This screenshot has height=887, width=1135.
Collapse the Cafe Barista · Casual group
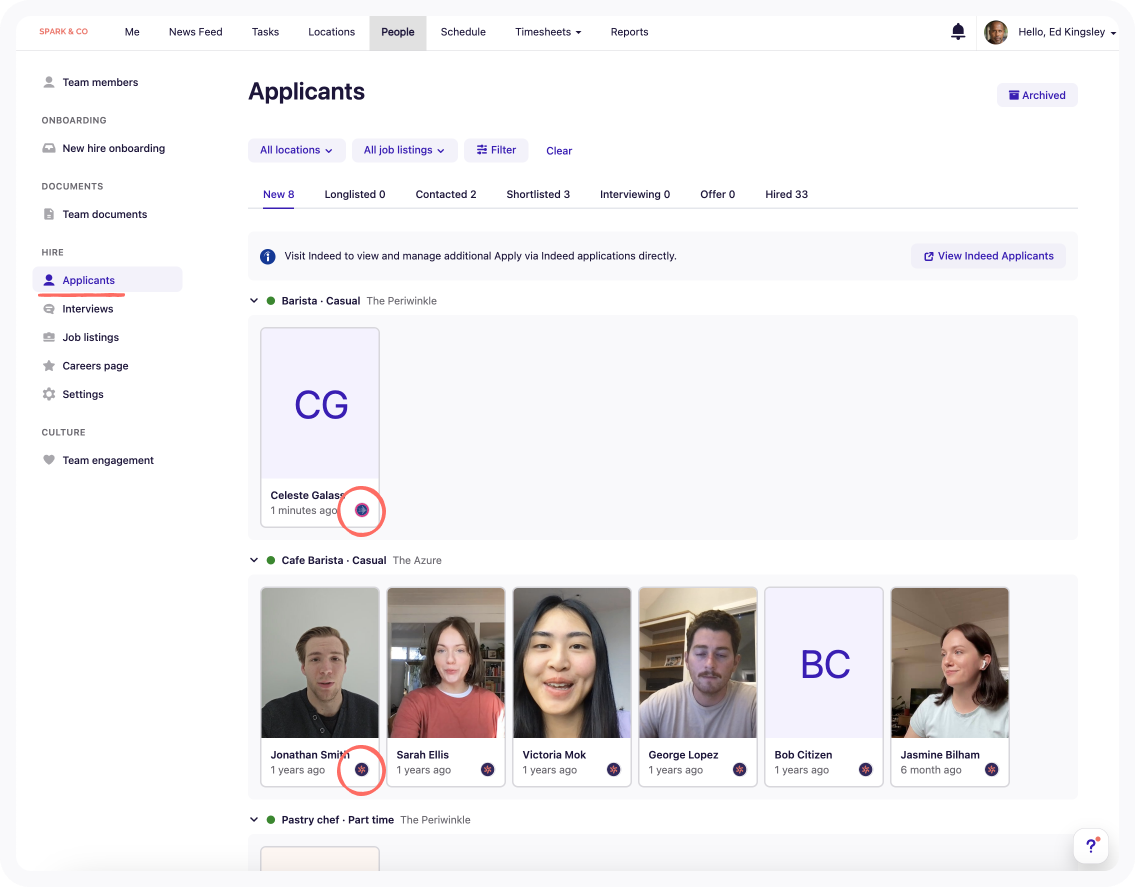point(254,560)
